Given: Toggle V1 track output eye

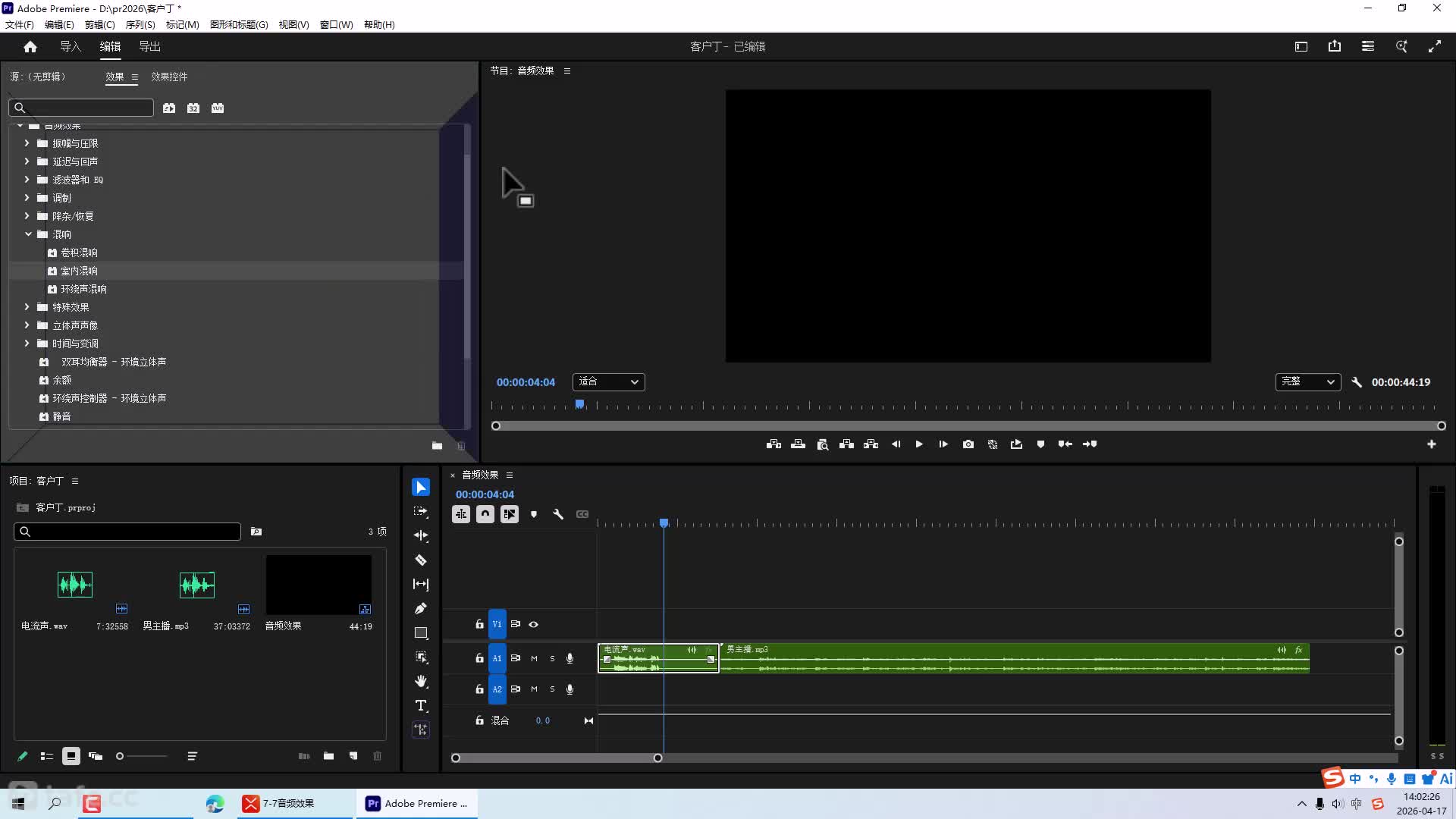Looking at the screenshot, I should pos(534,625).
